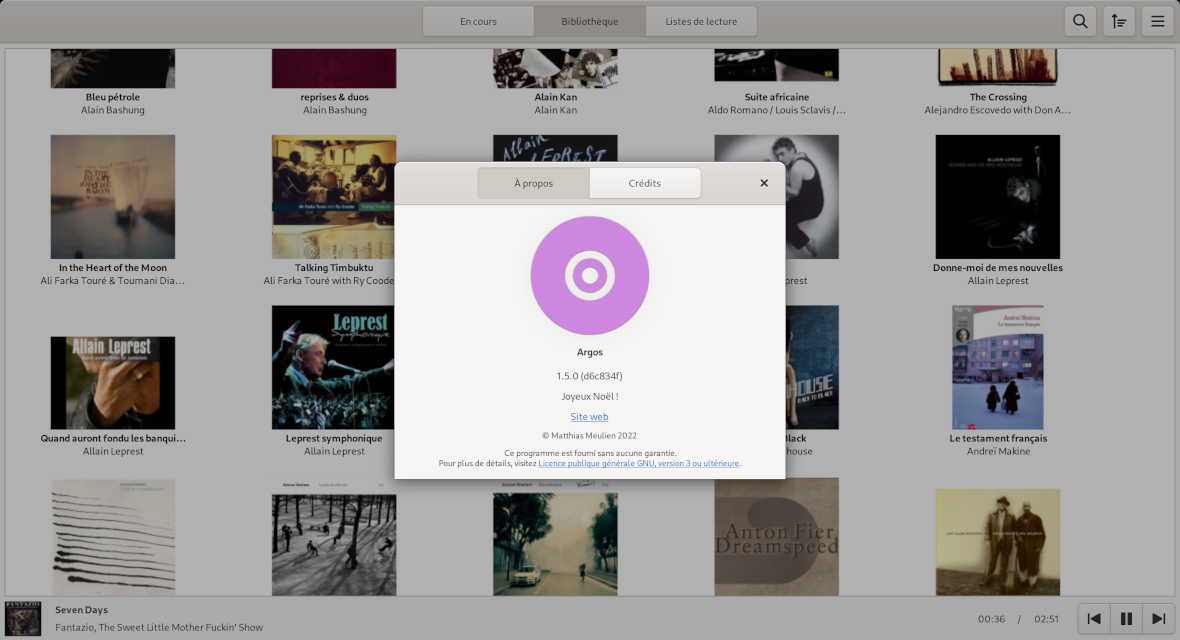The image size is (1180, 640).
Task: Click the purple Argos disc logo
Action: 589,275
